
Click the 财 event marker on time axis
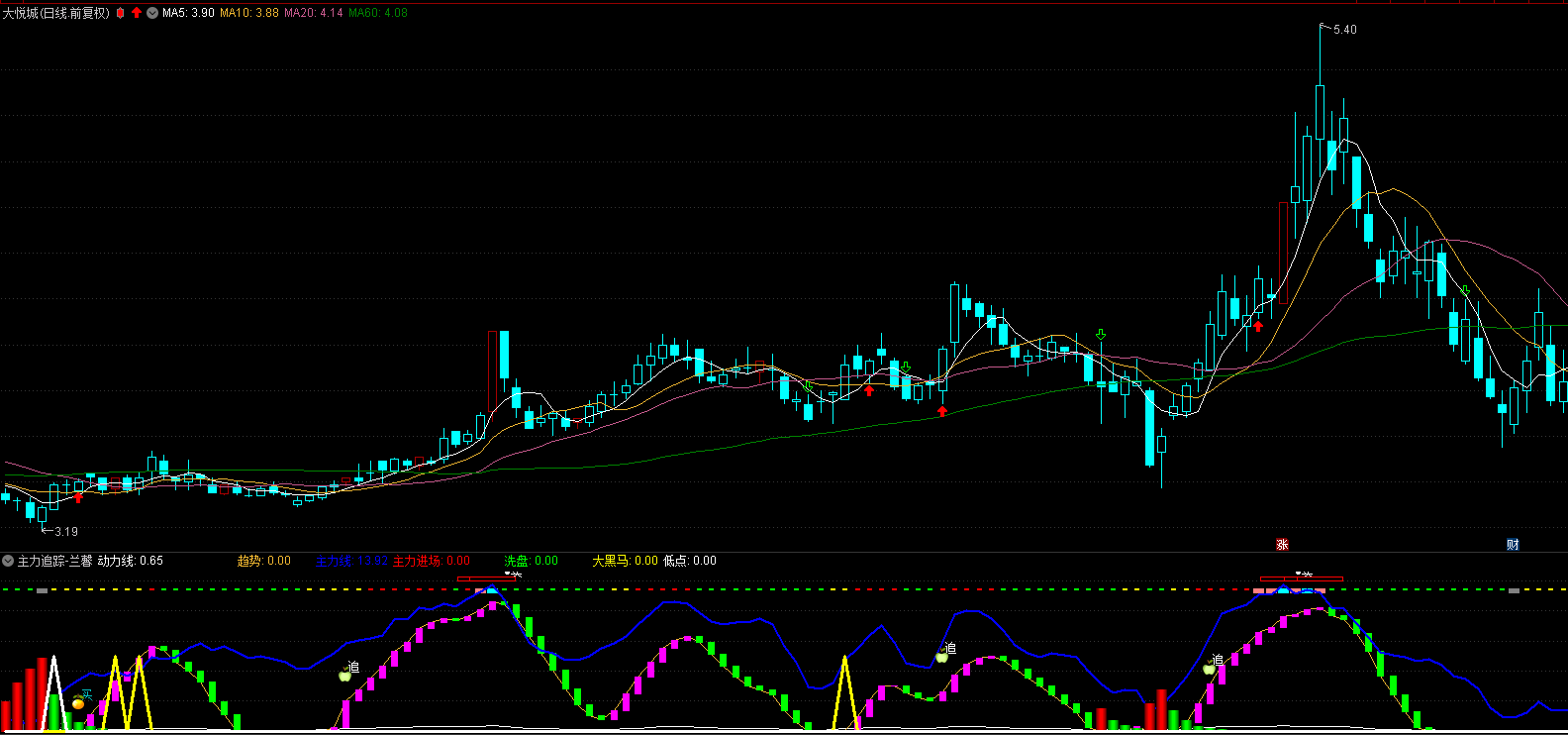coord(1513,545)
